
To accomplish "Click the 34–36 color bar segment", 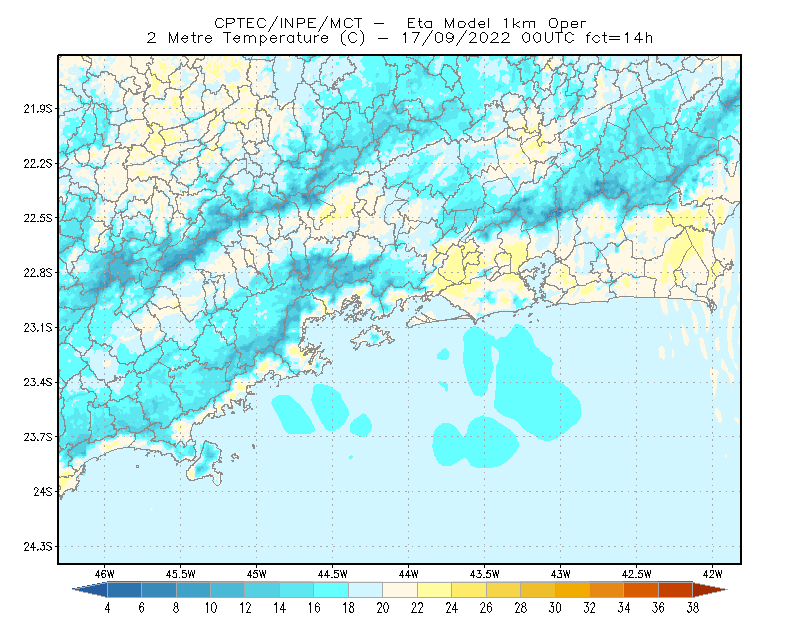I will 641,590.
